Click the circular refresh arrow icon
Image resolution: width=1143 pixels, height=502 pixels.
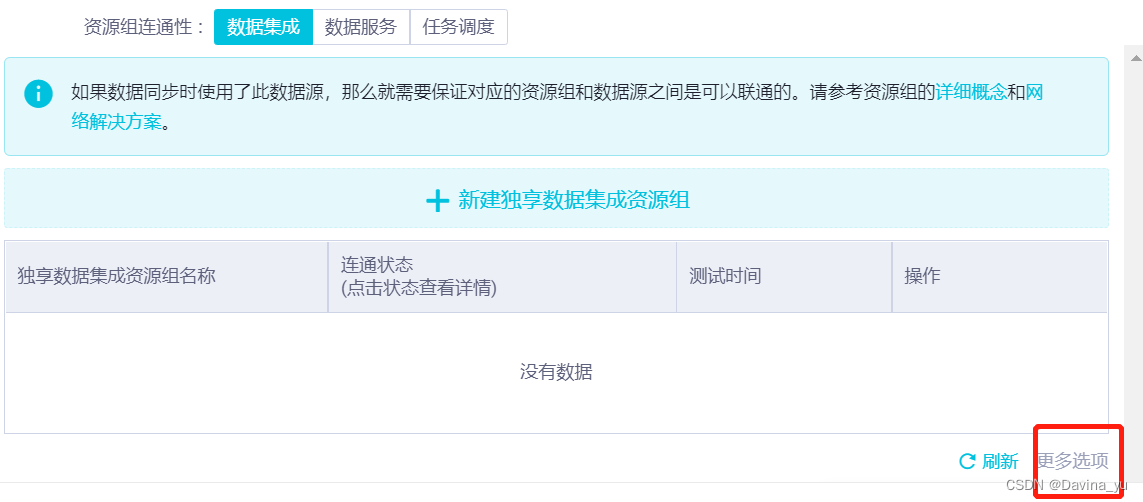pos(967,461)
